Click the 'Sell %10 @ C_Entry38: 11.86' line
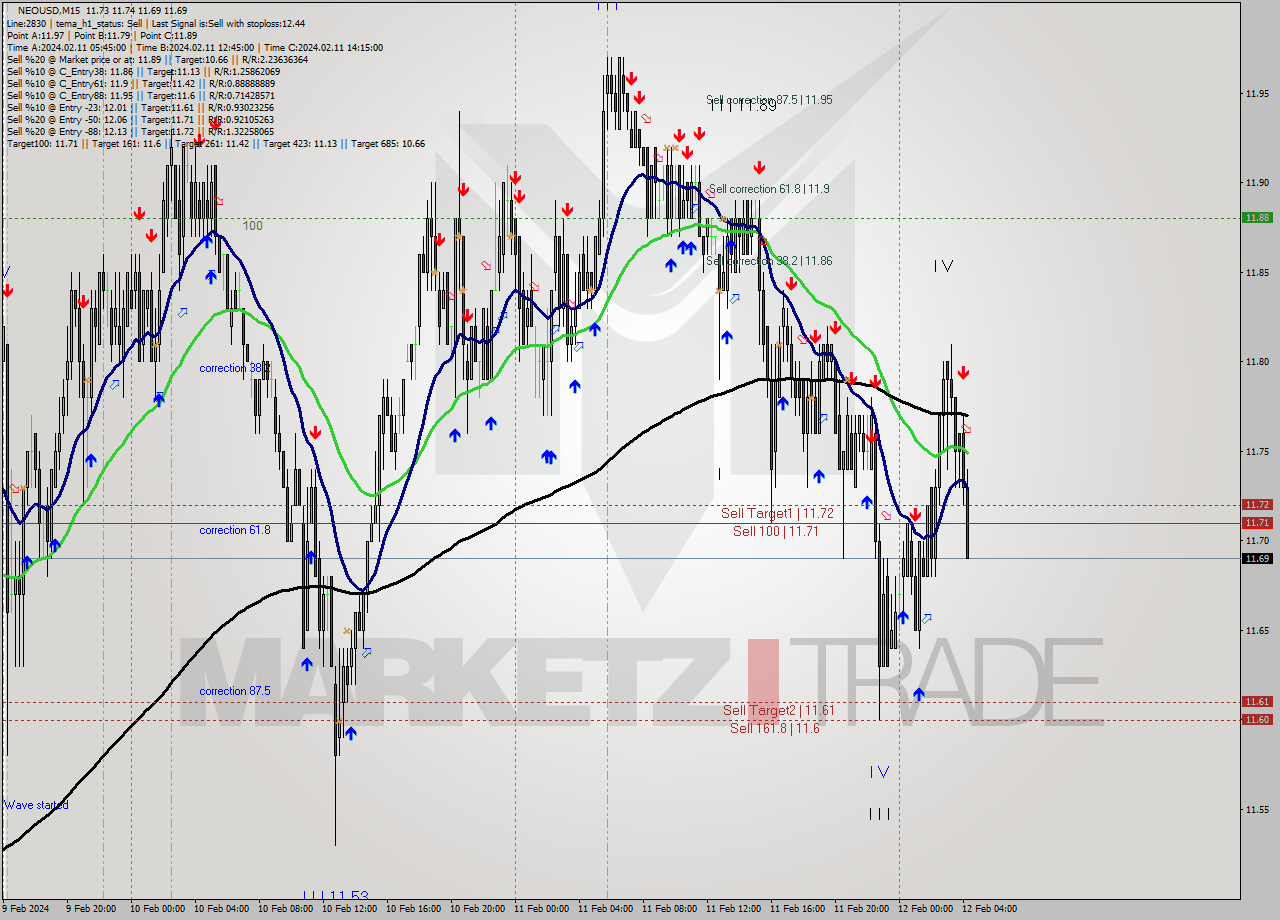The height and width of the screenshot is (920, 1280). (143, 71)
